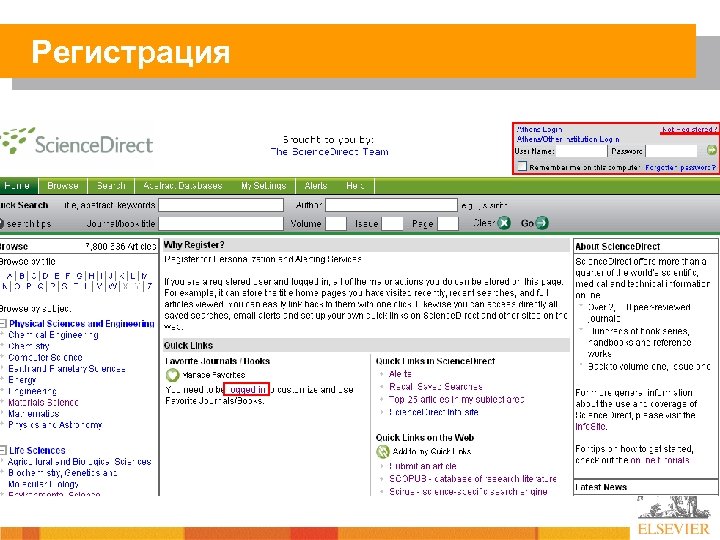The width and height of the screenshot is (720, 540).
Task: Open the Browse tab
Action: click(63, 186)
